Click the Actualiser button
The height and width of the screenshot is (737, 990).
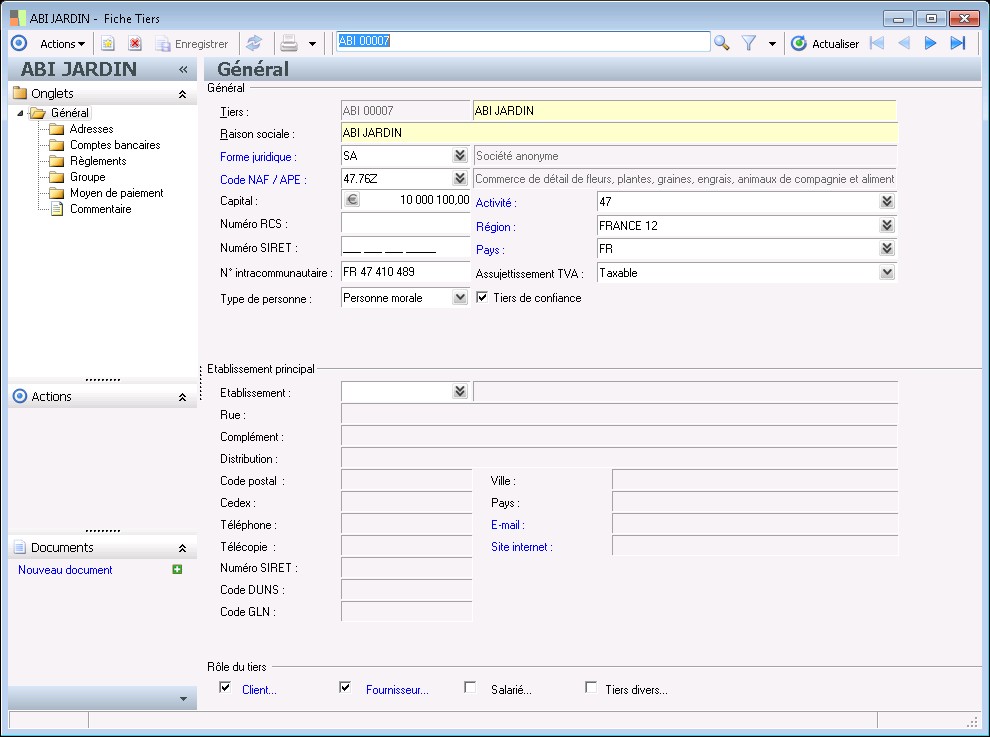[x=825, y=44]
